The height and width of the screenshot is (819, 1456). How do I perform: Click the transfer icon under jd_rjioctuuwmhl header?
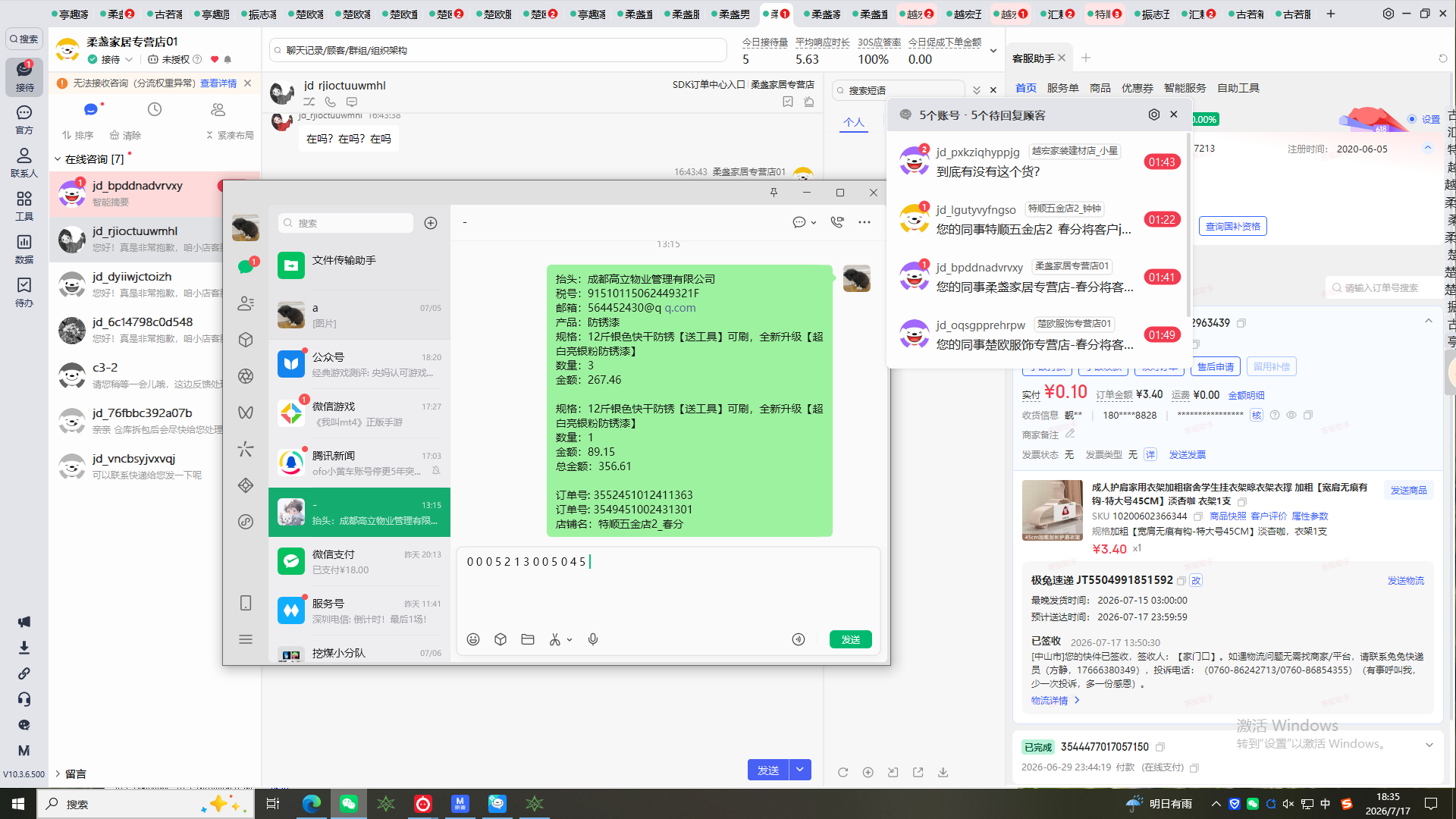(x=309, y=102)
